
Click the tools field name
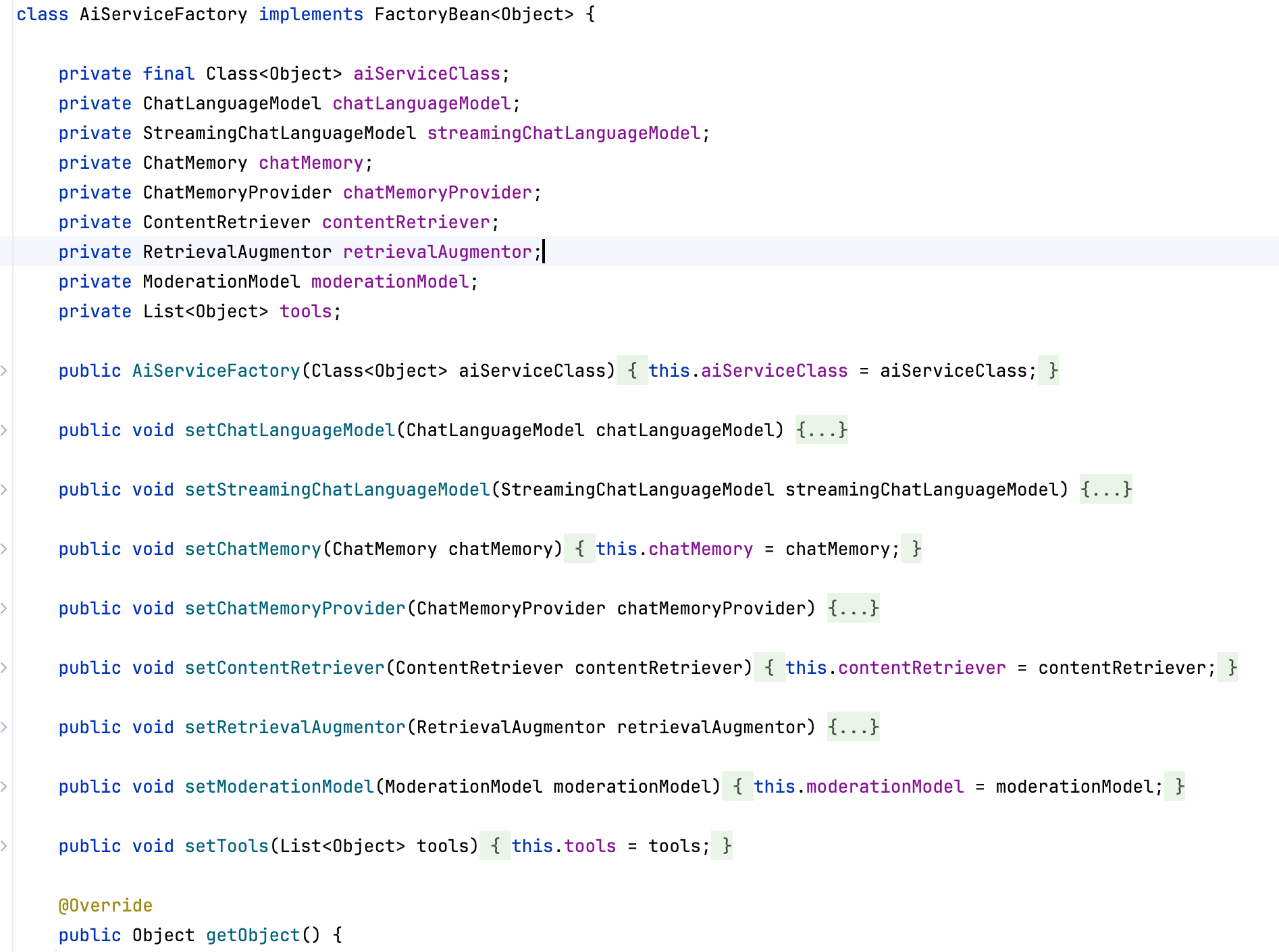[x=306, y=311]
